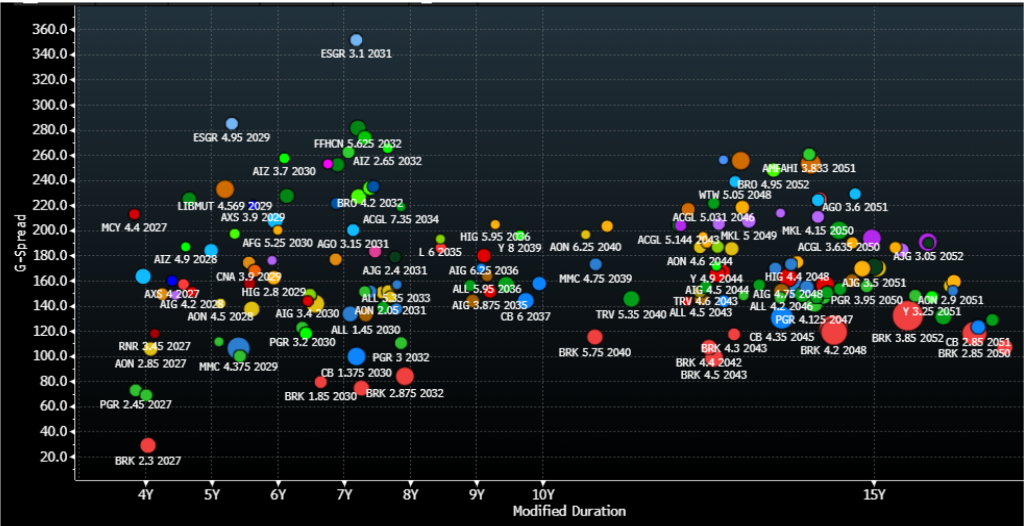1024x526 pixels.
Task: Click the Modified Duration axis title
Action: coord(569,511)
